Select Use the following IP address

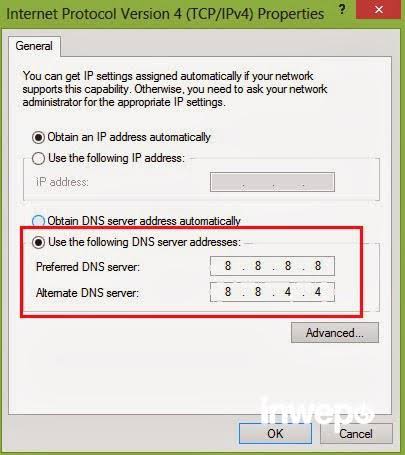(38, 158)
